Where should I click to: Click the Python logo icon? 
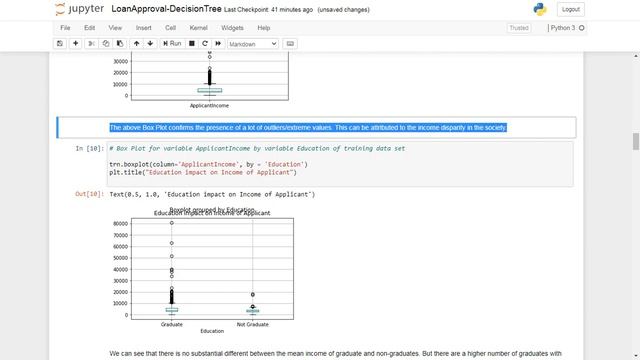click(540, 9)
